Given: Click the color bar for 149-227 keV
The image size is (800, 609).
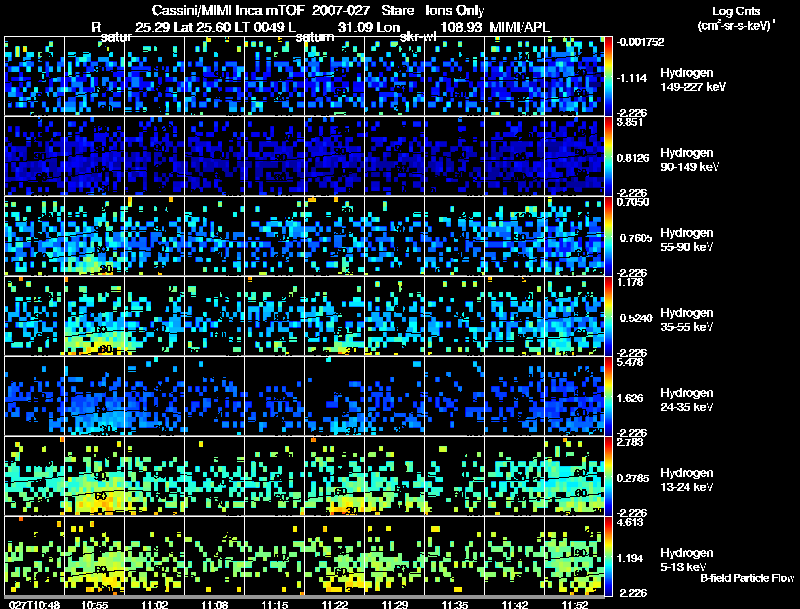Looking at the screenshot, I should [x=608, y=77].
